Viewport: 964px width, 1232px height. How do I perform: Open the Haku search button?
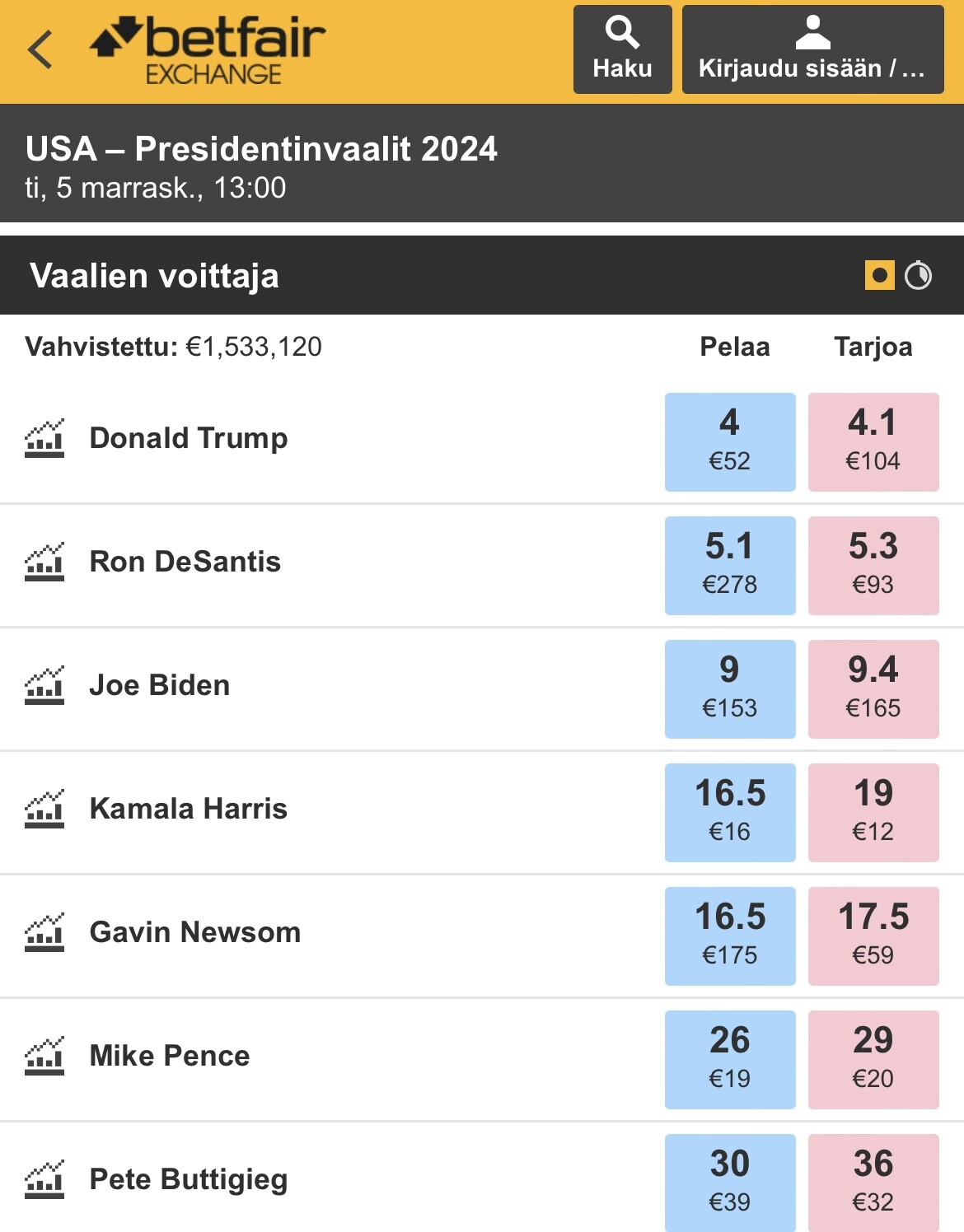[622, 49]
